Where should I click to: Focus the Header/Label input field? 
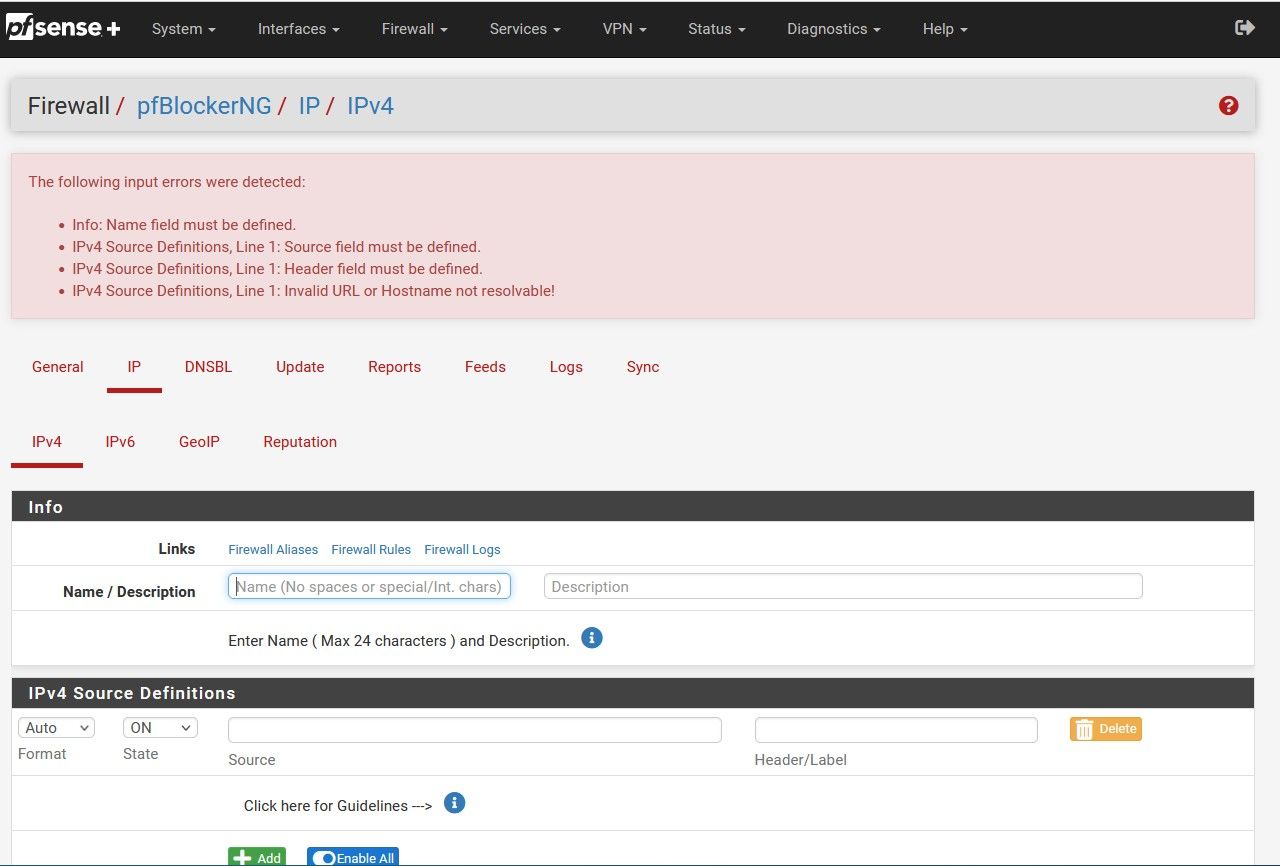click(896, 730)
